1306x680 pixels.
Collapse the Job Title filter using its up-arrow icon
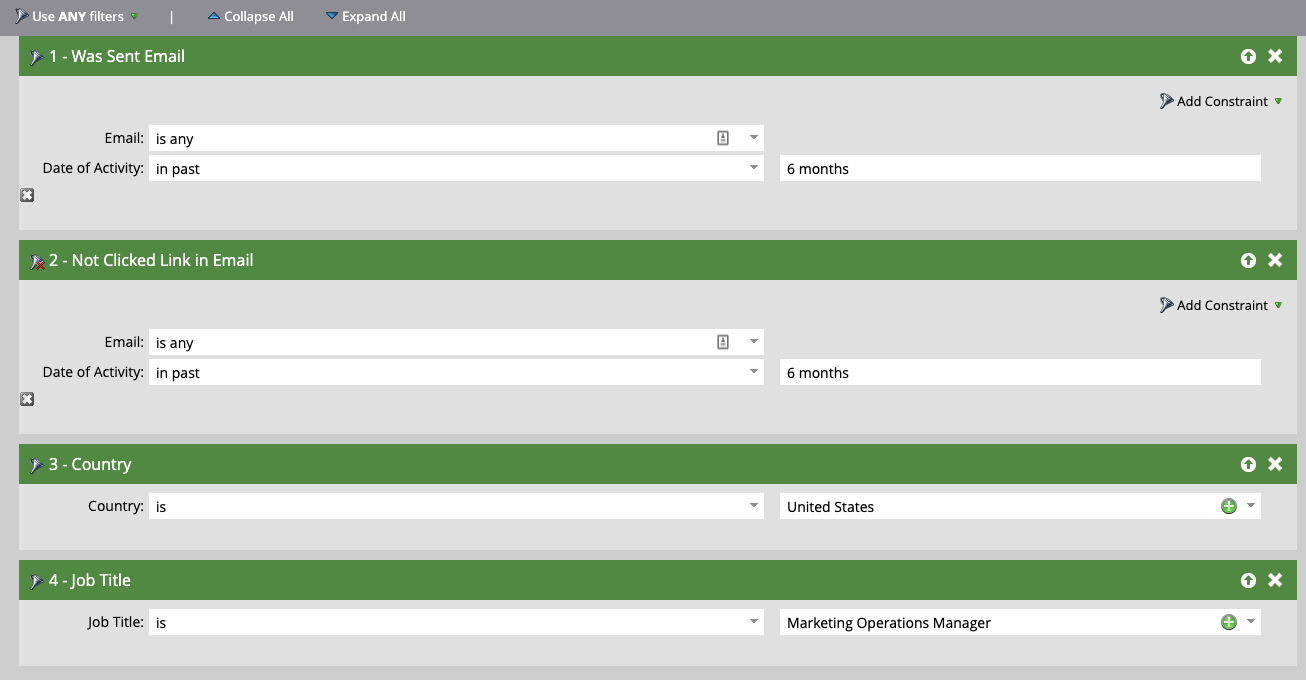point(1248,580)
